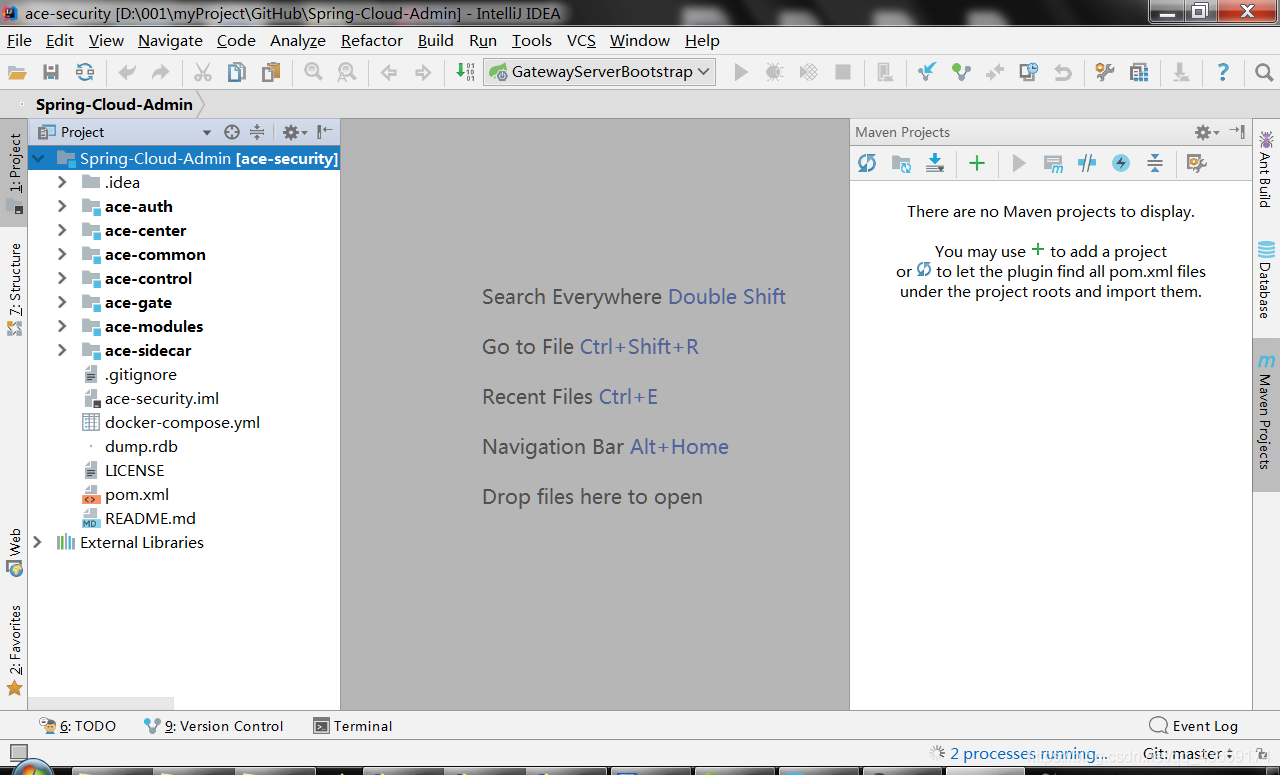Viewport: 1280px width, 775px height.
Task: Add a Maven project with plus icon
Action: (977, 163)
